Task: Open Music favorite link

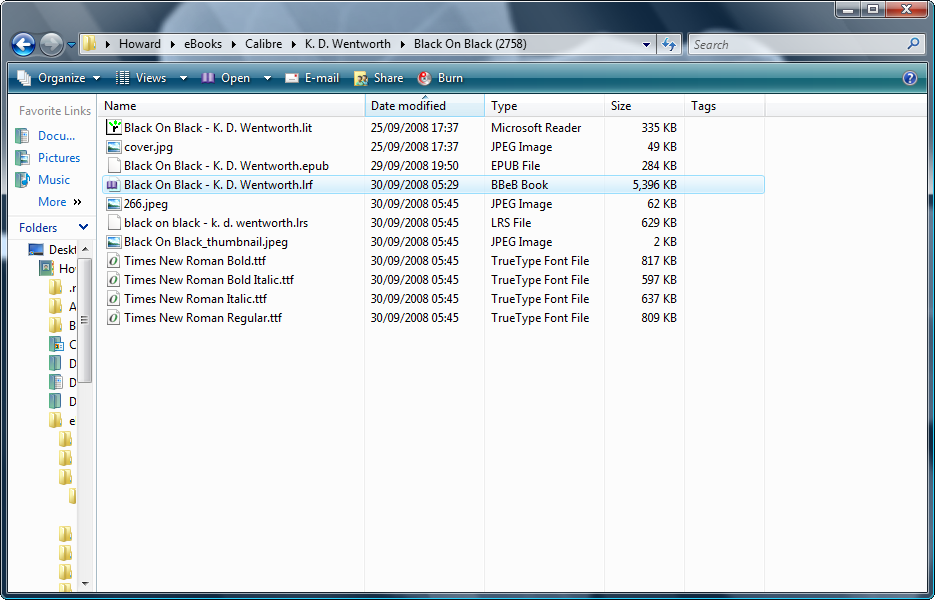Action: pyautogui.click(x=54, y=180)
